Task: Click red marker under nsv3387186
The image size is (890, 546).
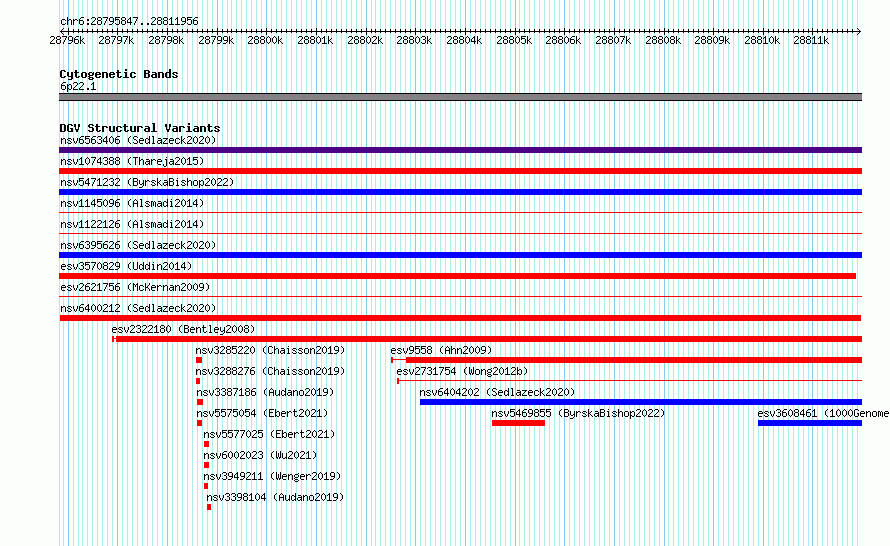Action: coord(200,402)
